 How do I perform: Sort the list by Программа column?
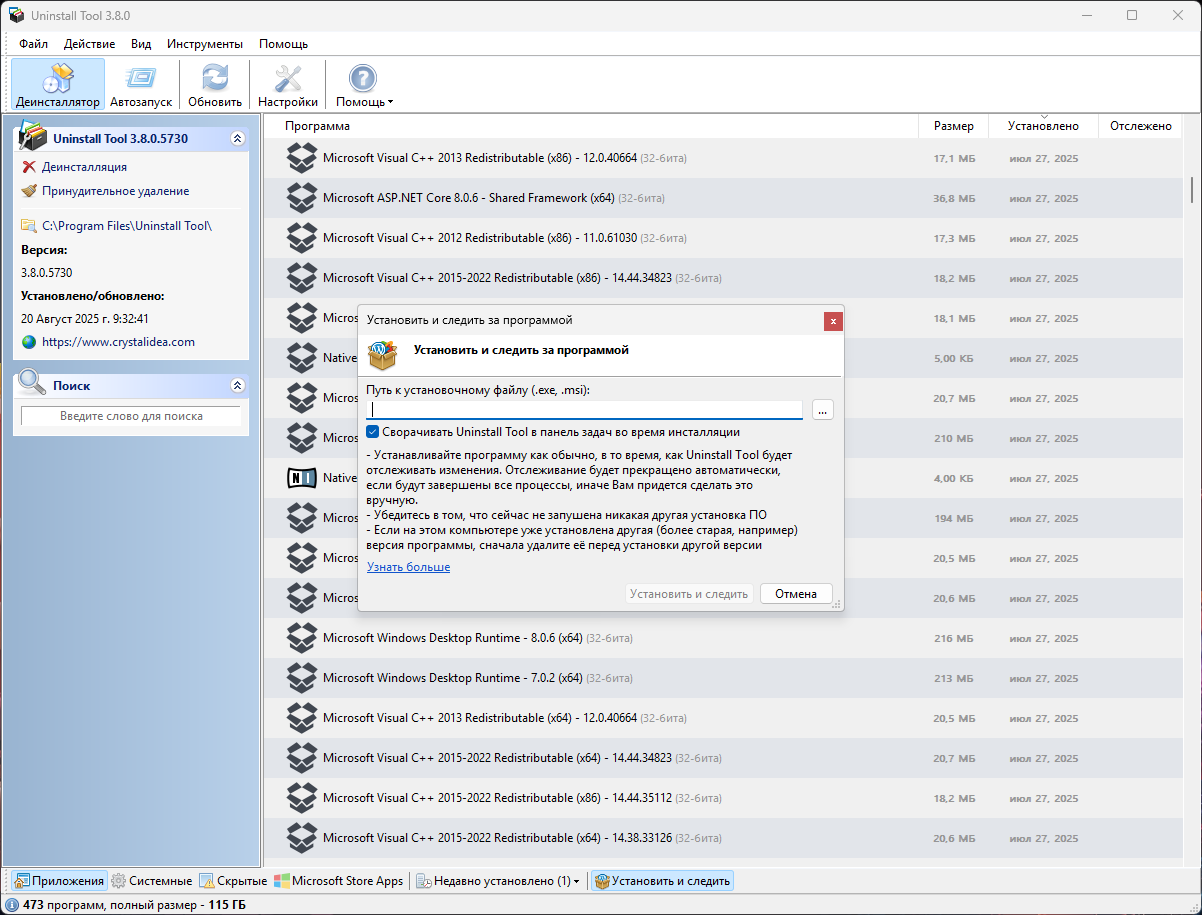(317, 126)
